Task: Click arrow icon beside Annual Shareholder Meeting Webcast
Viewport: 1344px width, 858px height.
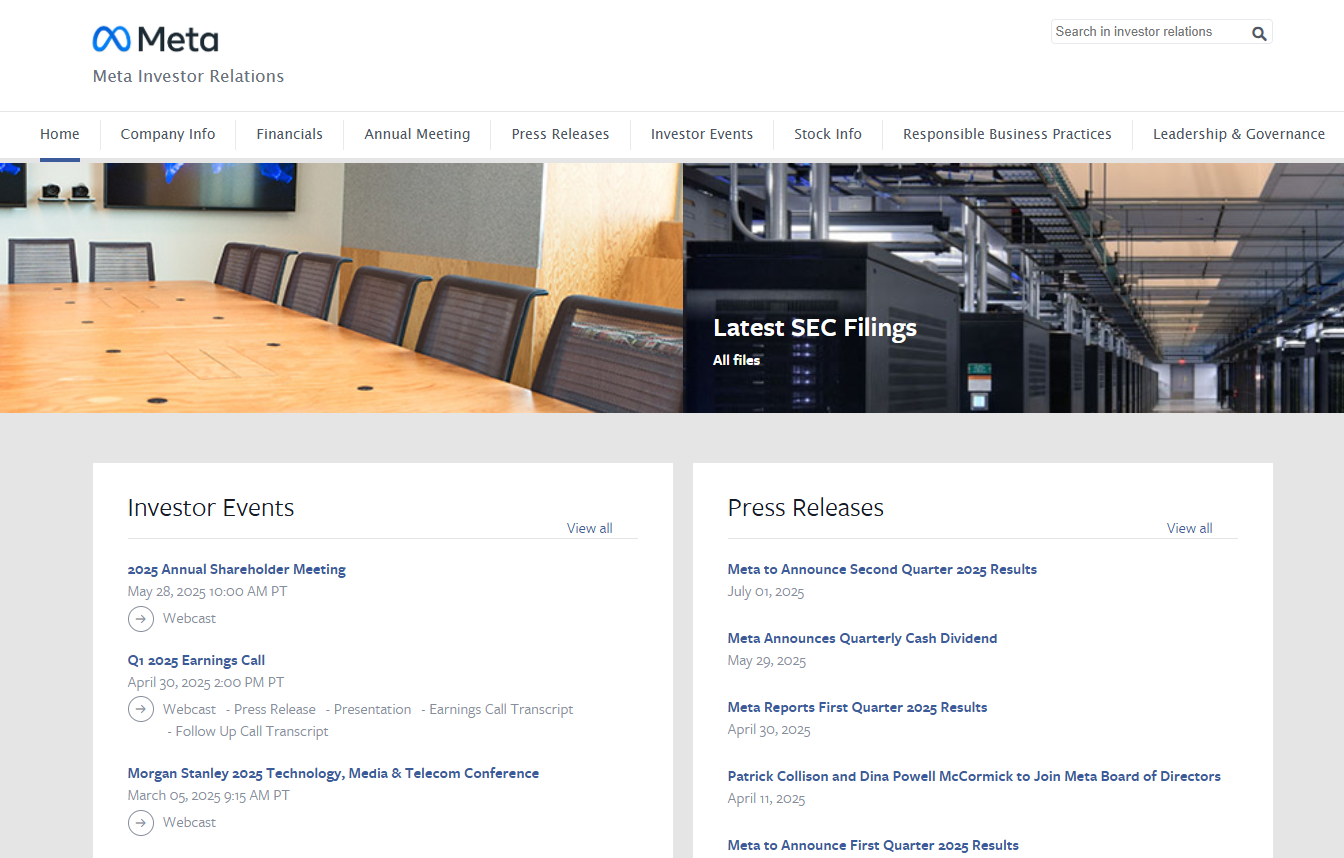Action: pos(141,619)
